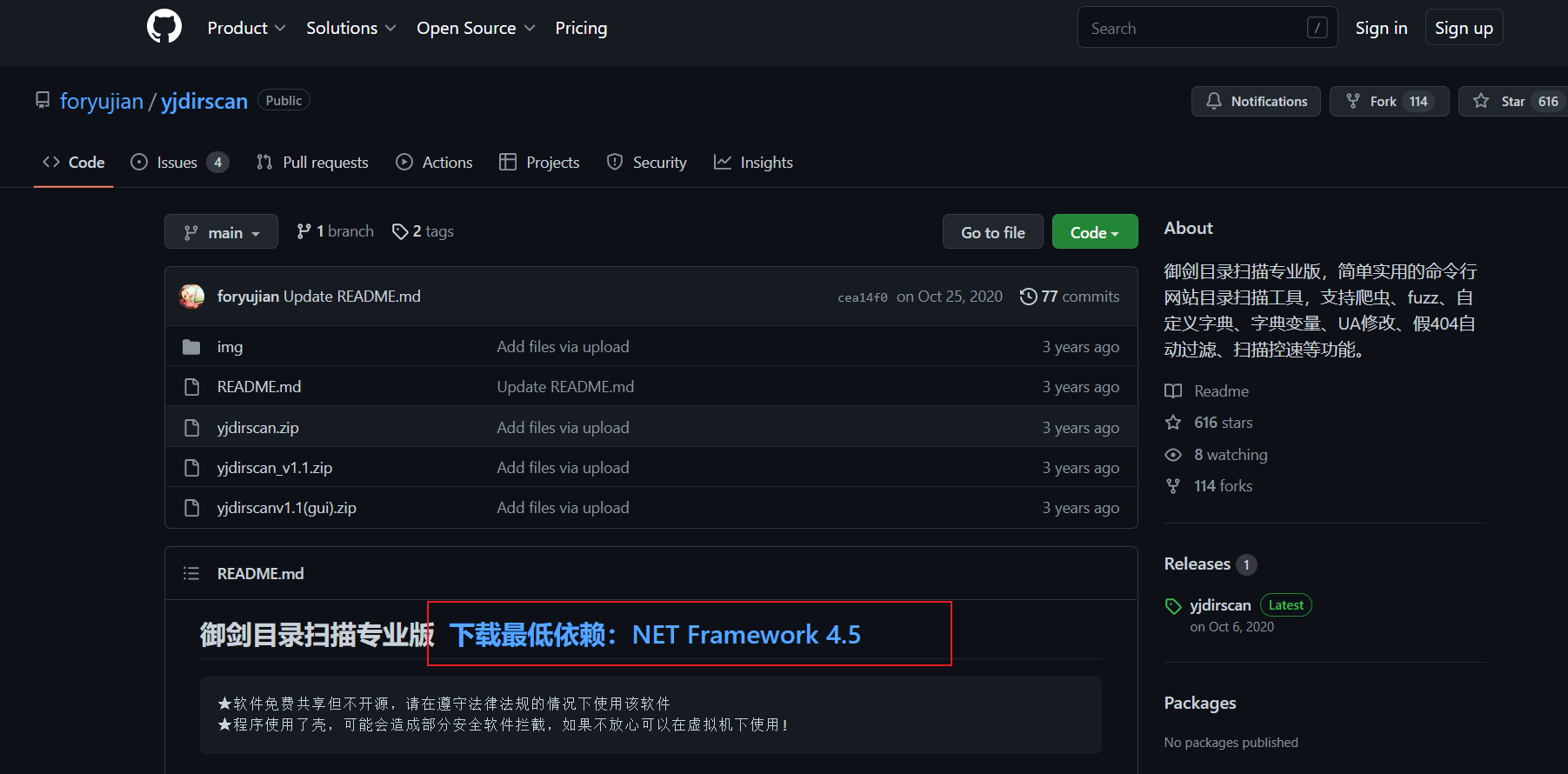Expand the Solutions menu

(351, 28)
